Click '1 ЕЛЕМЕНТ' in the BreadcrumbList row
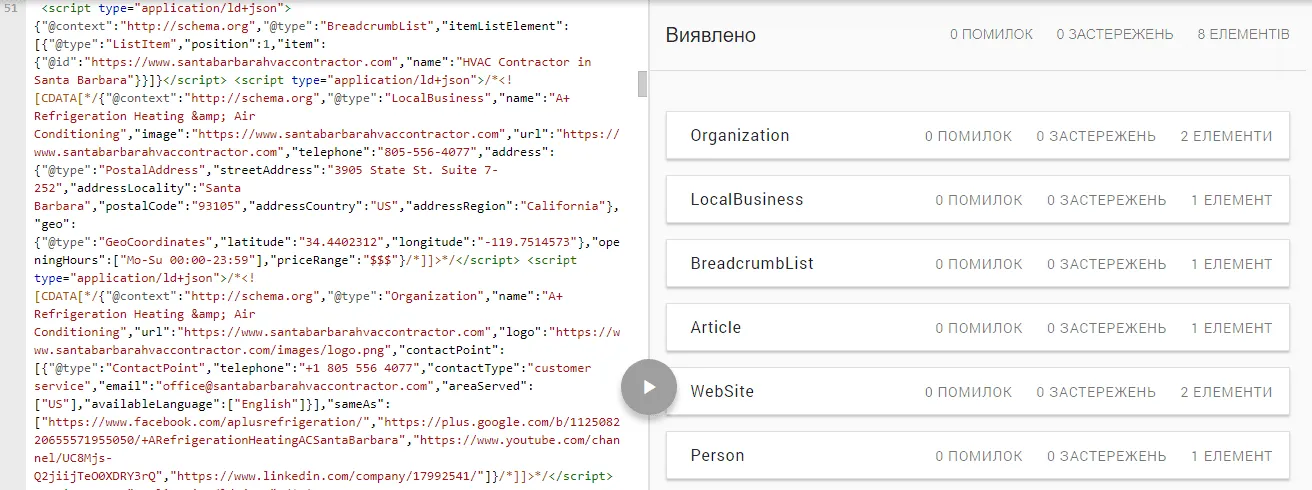 tap(1231, 264)
